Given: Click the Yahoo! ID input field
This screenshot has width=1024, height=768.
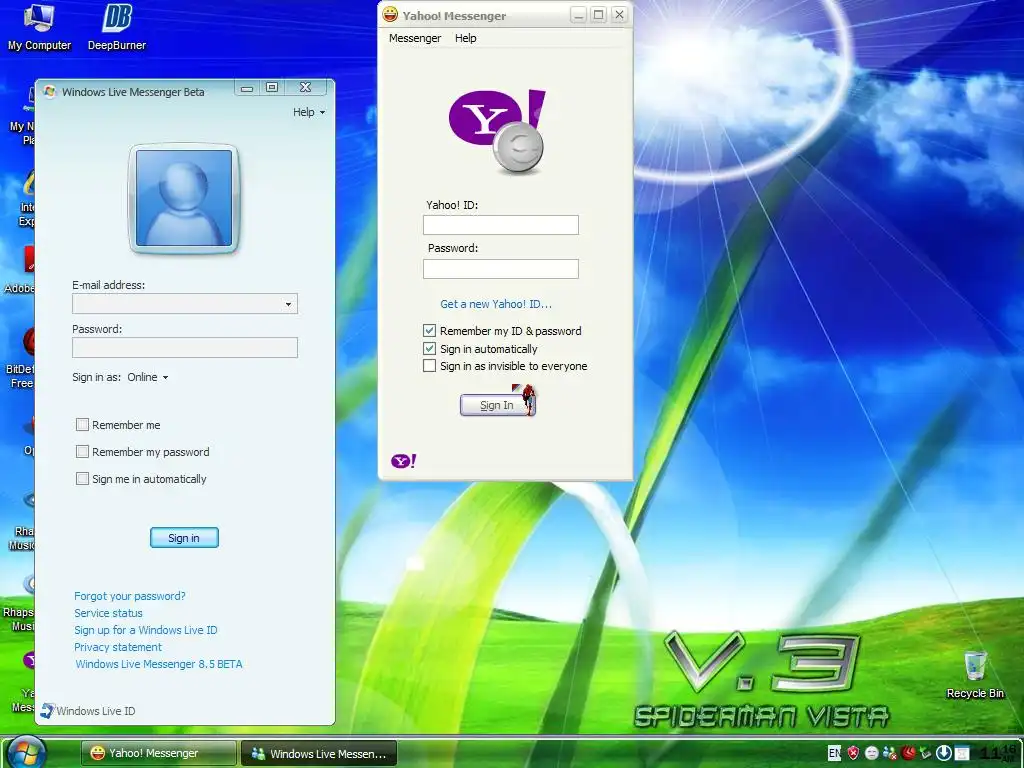Looking at the screenshot, I should (x=501, y=225).
